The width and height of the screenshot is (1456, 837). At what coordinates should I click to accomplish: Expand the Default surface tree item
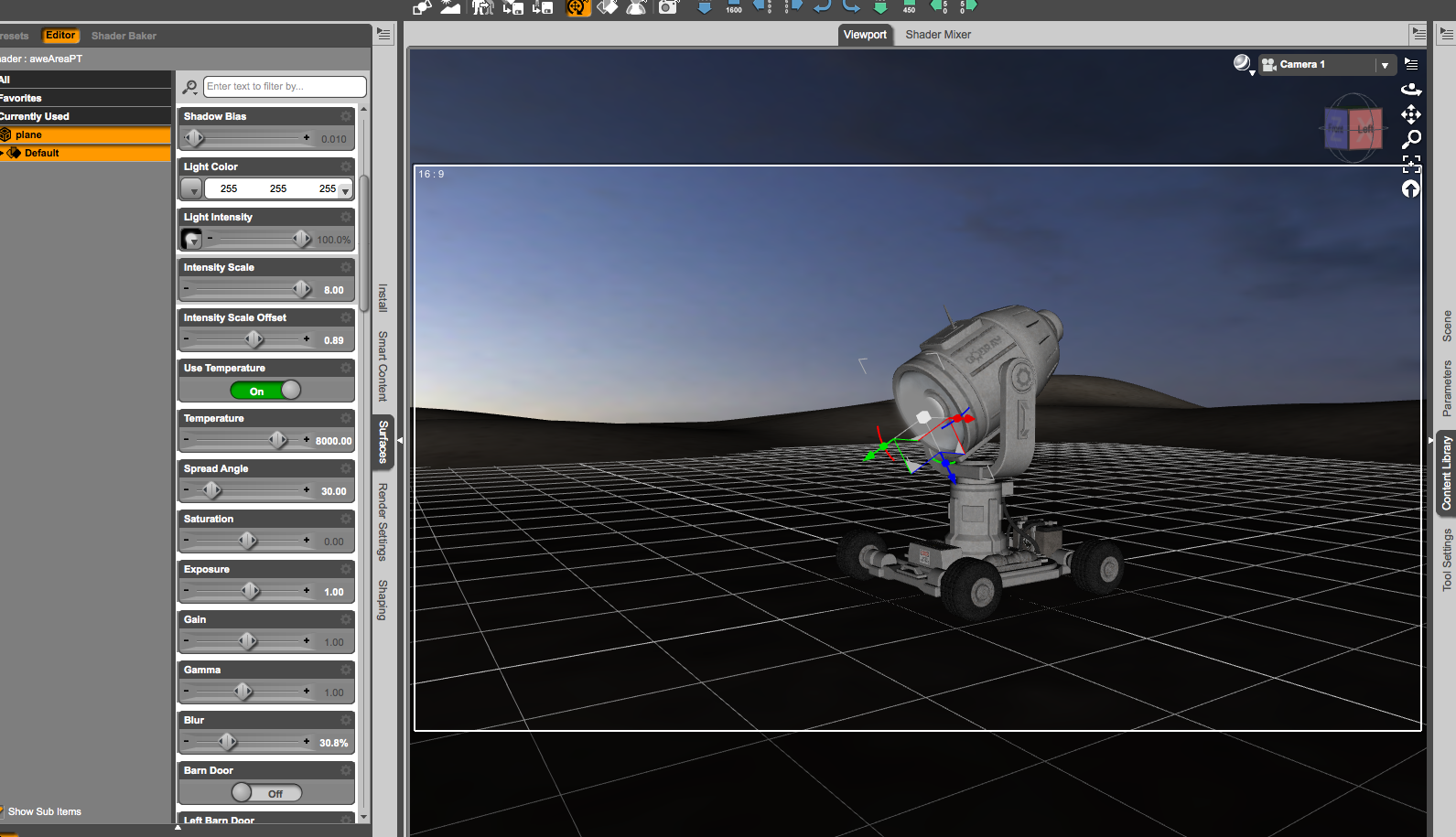[3, 153]
